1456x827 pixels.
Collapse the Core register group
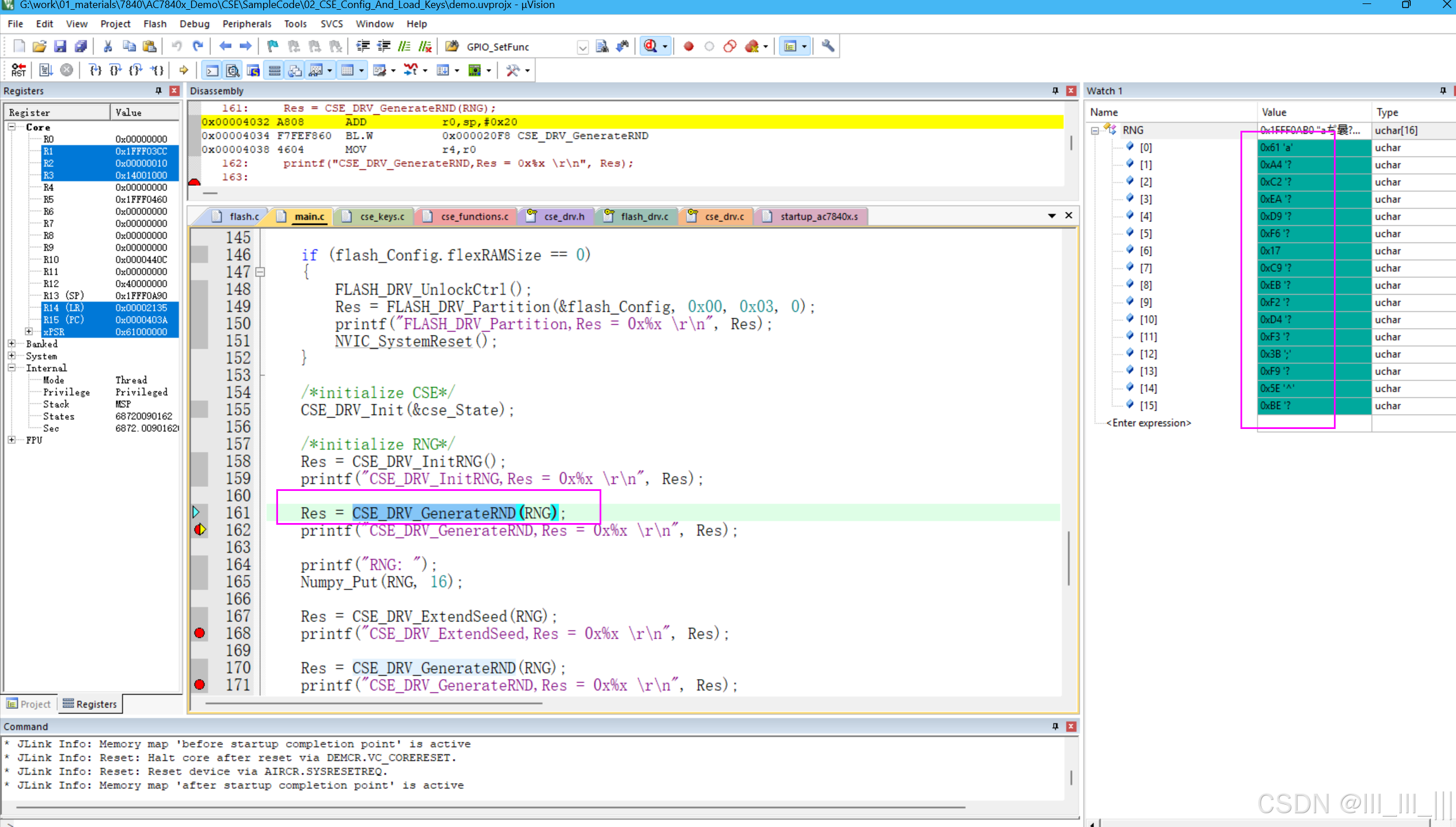point(11,127)
